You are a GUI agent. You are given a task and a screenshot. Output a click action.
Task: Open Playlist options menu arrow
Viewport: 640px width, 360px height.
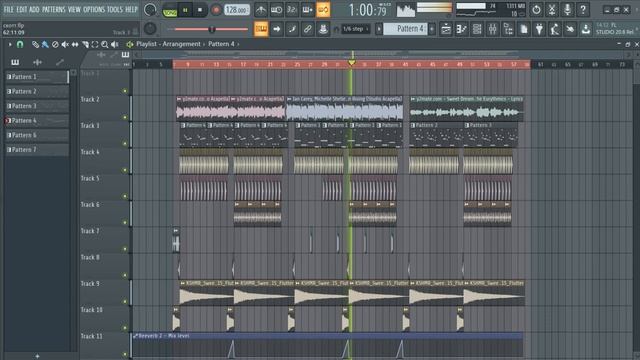pyautogui.click(x=10, y=44)
